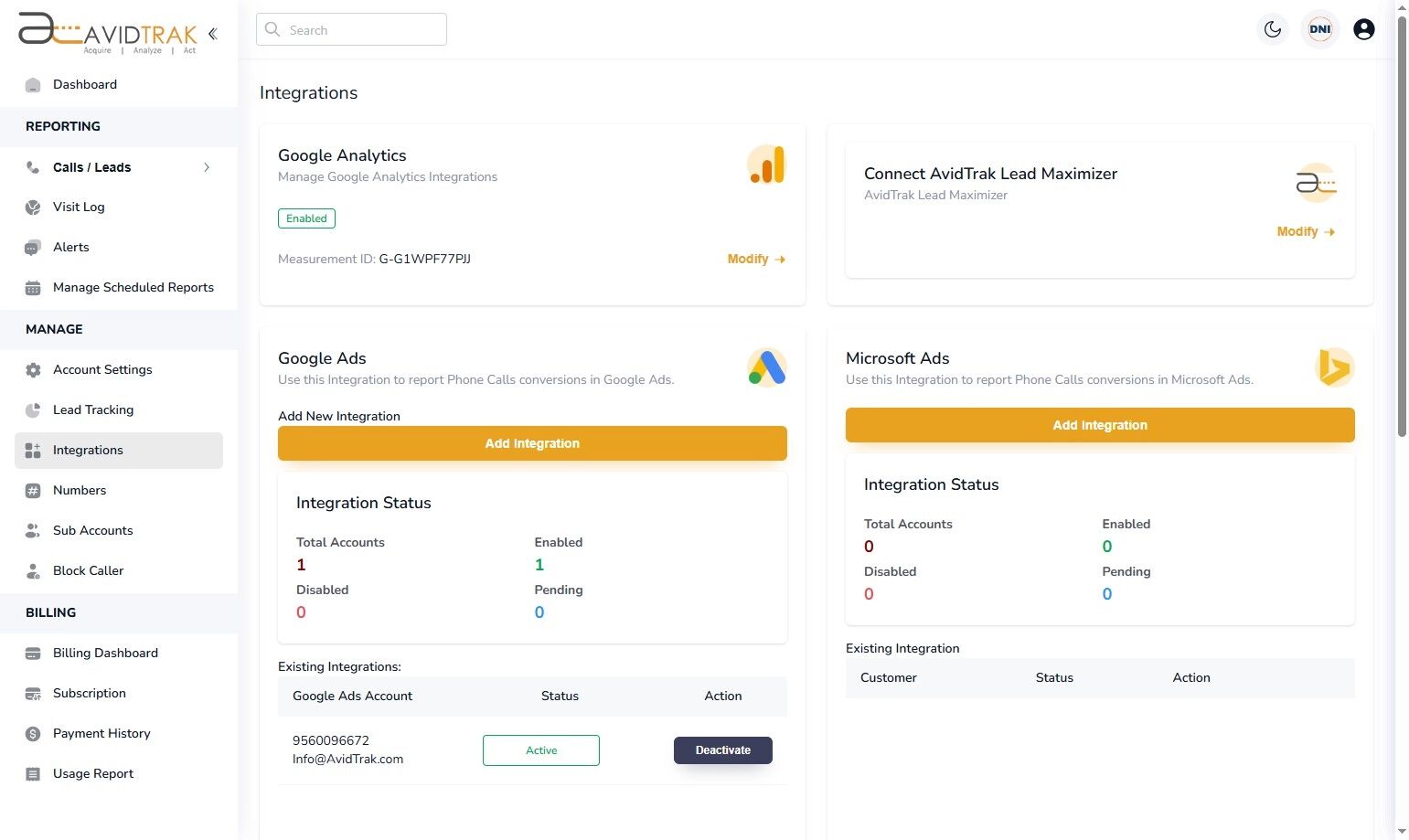1409x840 pixels.
Task: Select the Dashboard icon in the sidebar
Action: pyautogui.click(x=34, y=84)
